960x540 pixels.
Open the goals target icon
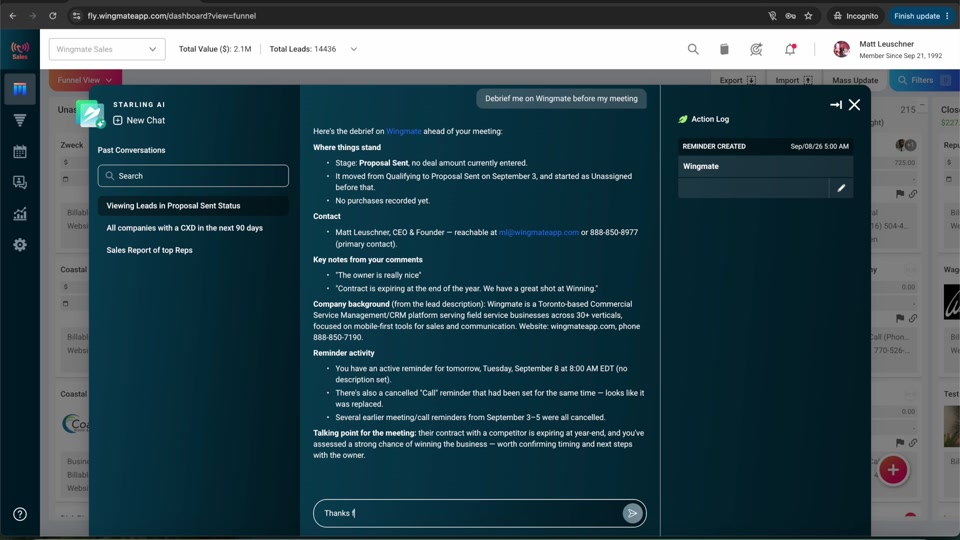point(756,49)
